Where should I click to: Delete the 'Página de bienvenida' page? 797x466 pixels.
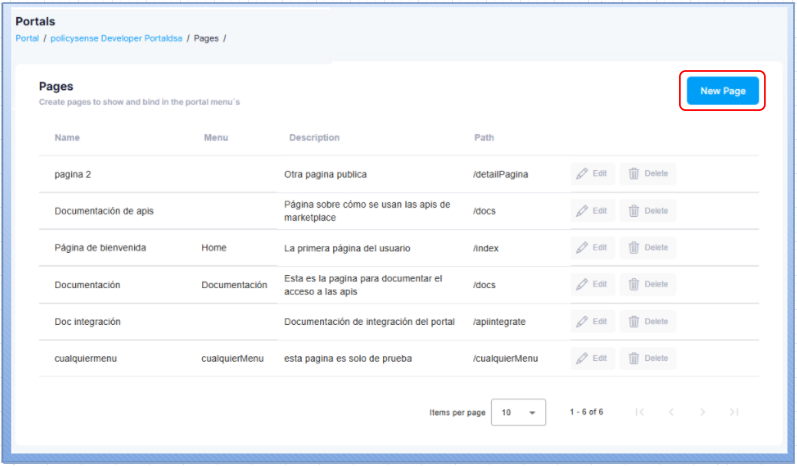pos(647,248)
